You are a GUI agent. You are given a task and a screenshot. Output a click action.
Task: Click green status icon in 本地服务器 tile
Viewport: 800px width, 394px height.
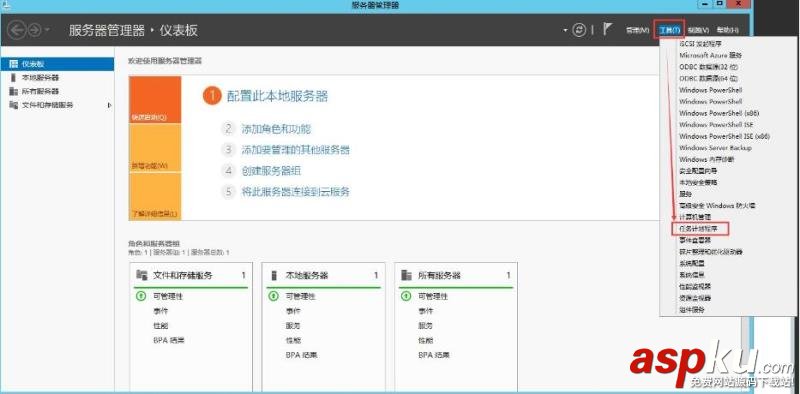click(x=273, y=296)
